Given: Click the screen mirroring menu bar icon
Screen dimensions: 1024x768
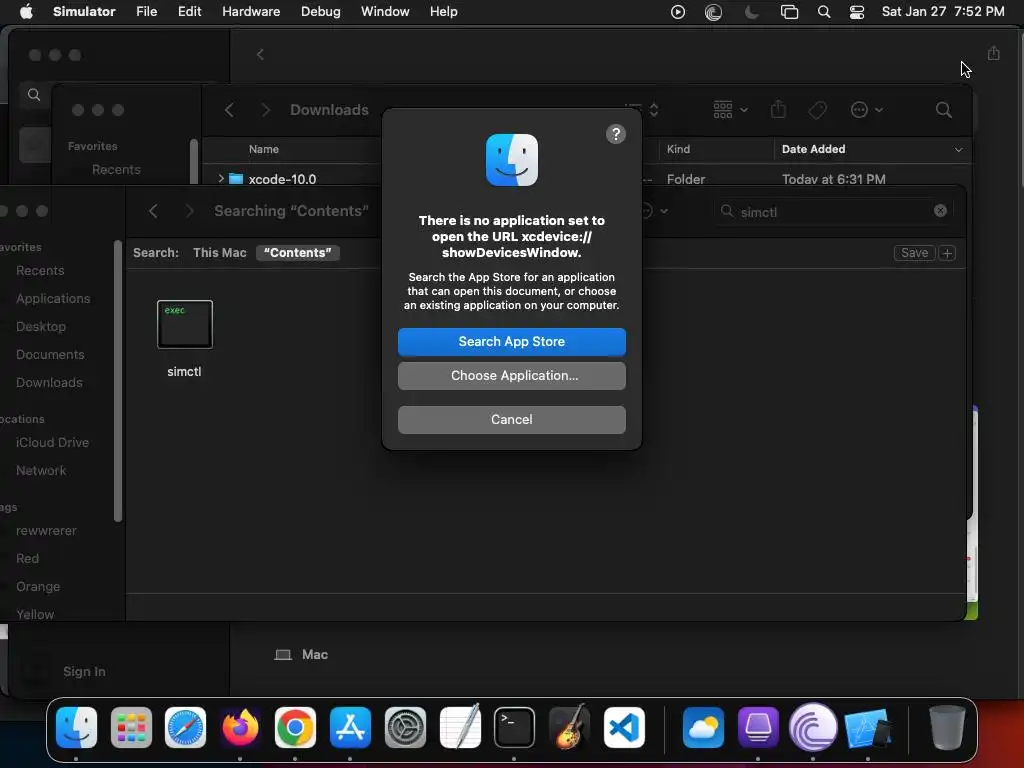Looking at the screenshot, I should tap(789, 12).
